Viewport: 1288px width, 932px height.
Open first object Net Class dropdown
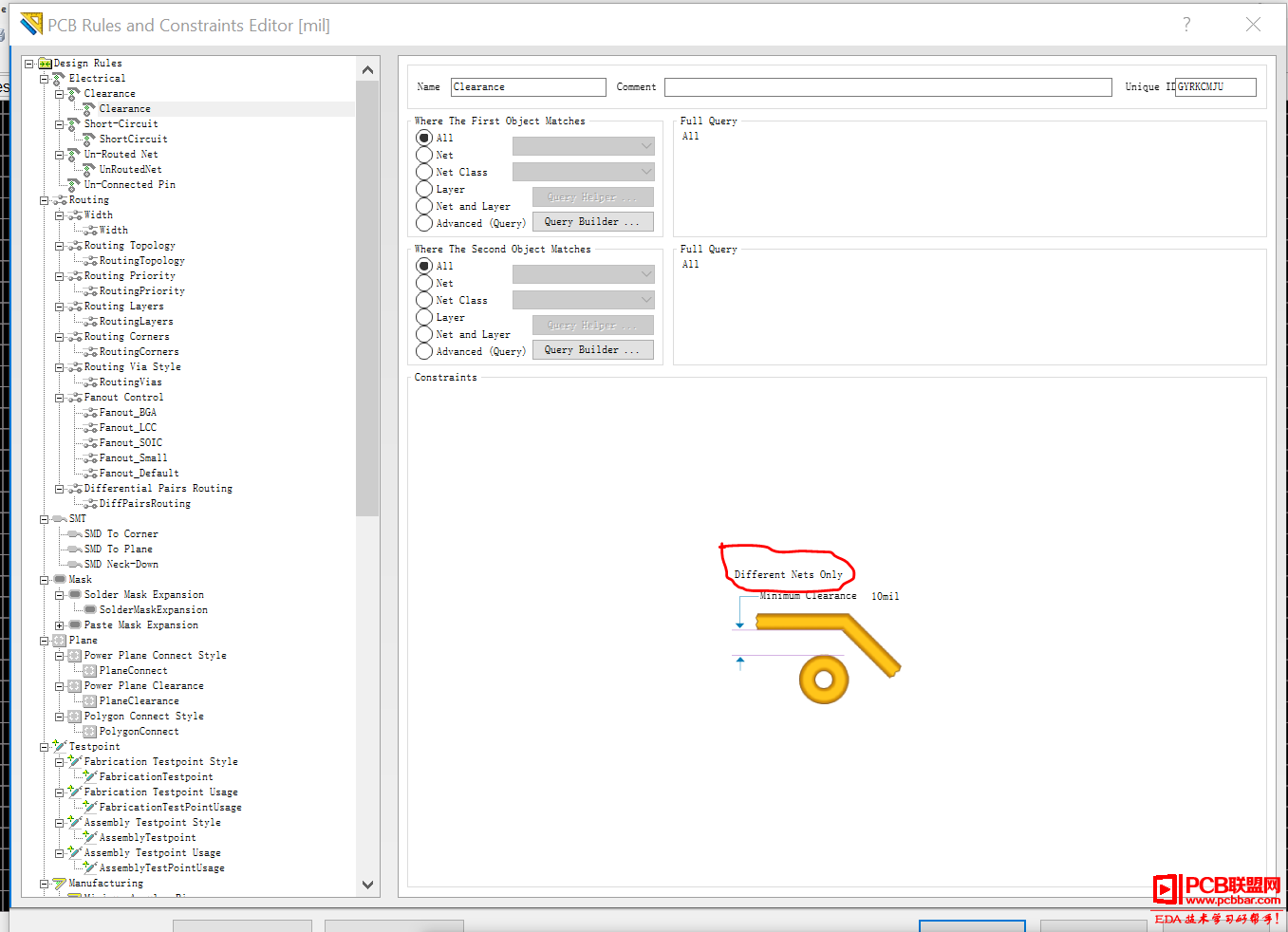tap(583, 172)
